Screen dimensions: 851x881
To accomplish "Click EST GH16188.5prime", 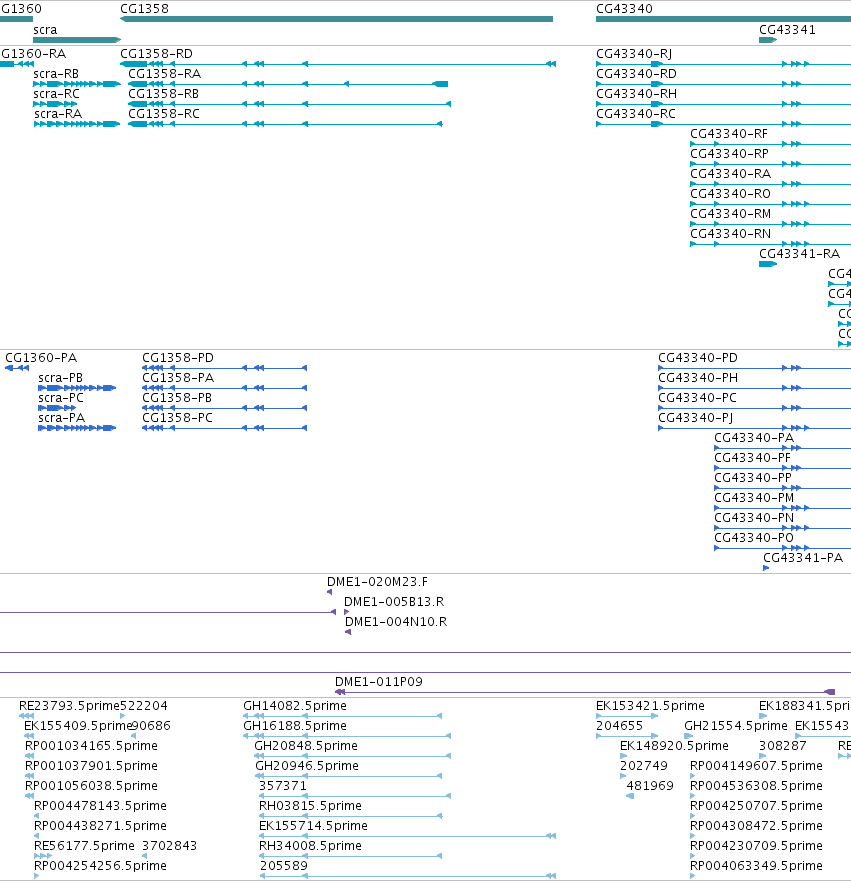I will point(294,726).
